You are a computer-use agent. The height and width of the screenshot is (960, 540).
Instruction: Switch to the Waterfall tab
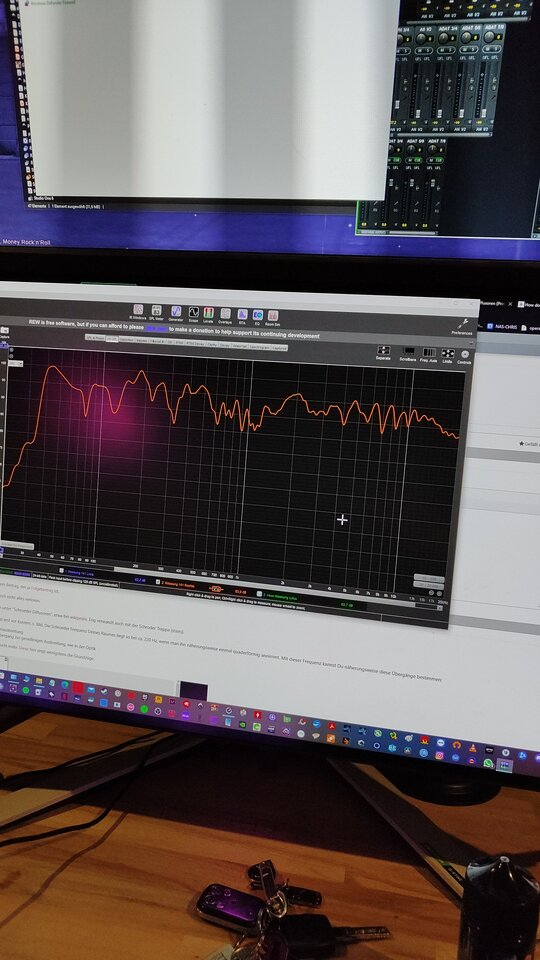239,347
